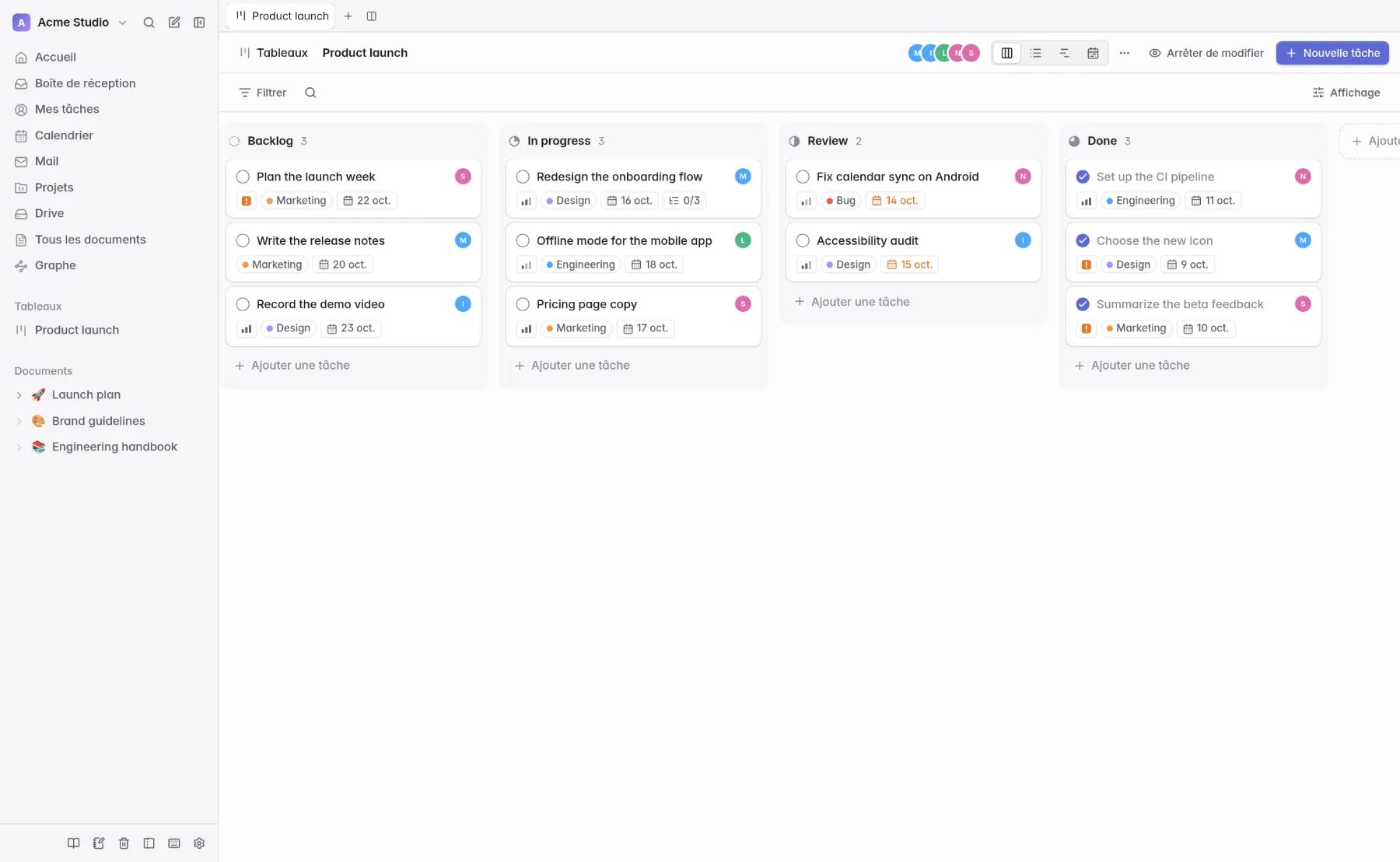The width and height of the screenshot is (1400, 862).
Task: Open the Filtrer filter menu
Action: click(263, 93)
